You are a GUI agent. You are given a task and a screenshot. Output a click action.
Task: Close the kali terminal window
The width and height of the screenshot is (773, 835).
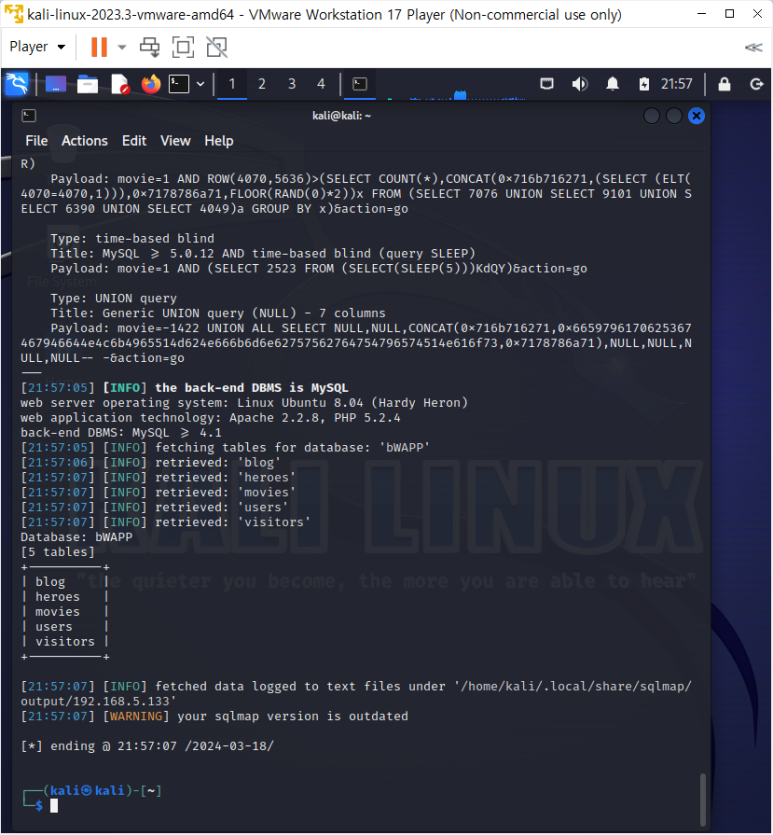pyautogui.click(x=696, y=116)
